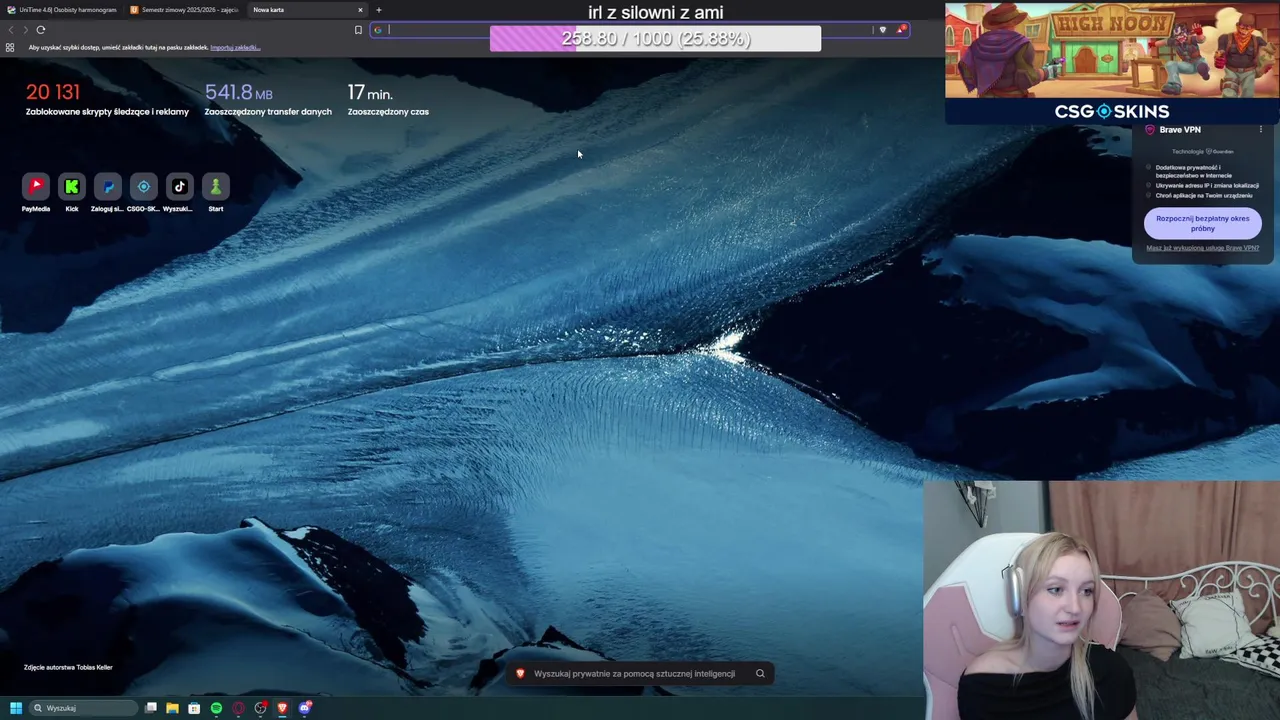Open Opera GX from the taskbar

pyautogui.click(x=238, y=708)
